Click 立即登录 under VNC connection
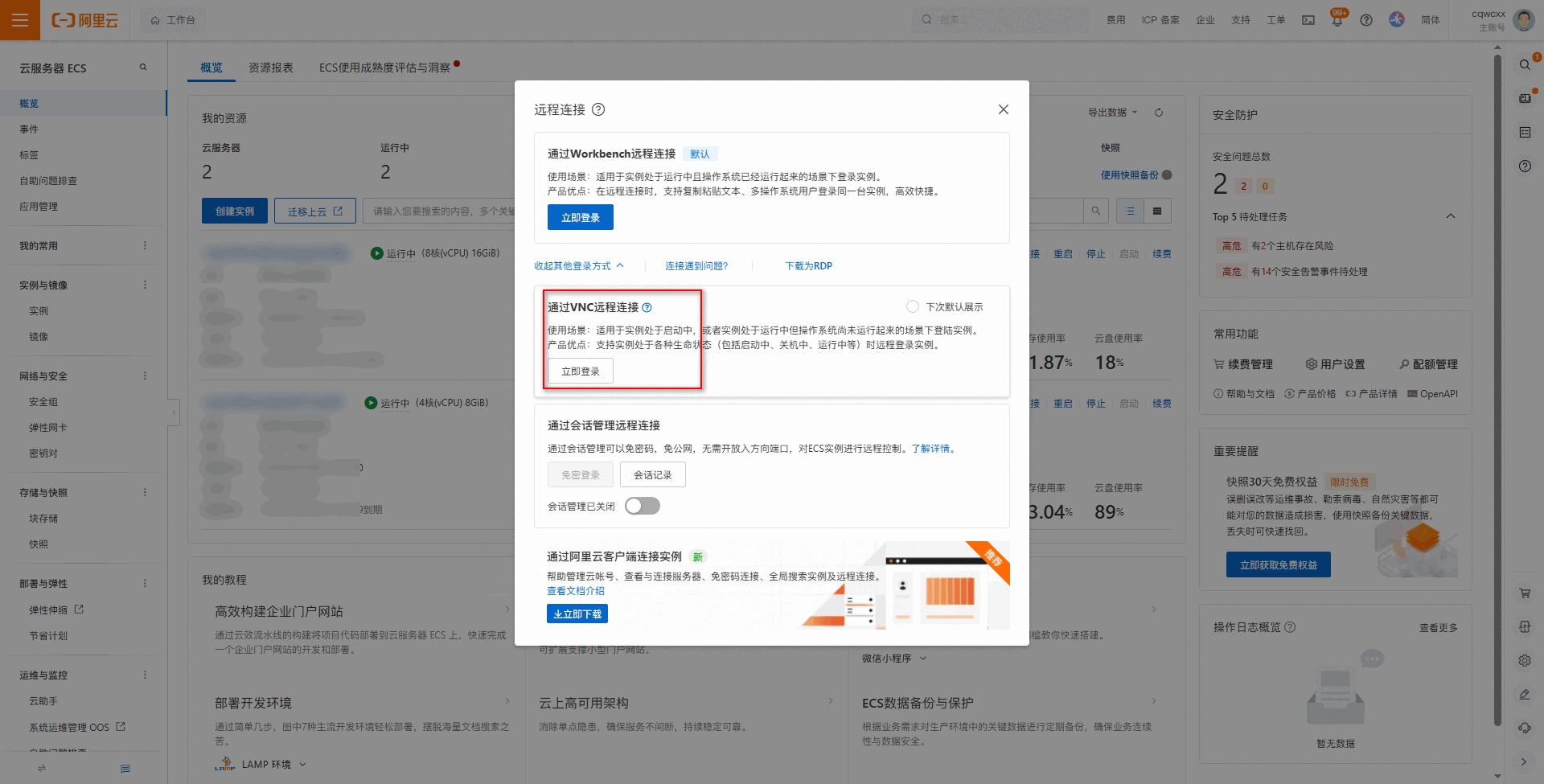This screenshot has height=784, width=1544. point(581,371)
